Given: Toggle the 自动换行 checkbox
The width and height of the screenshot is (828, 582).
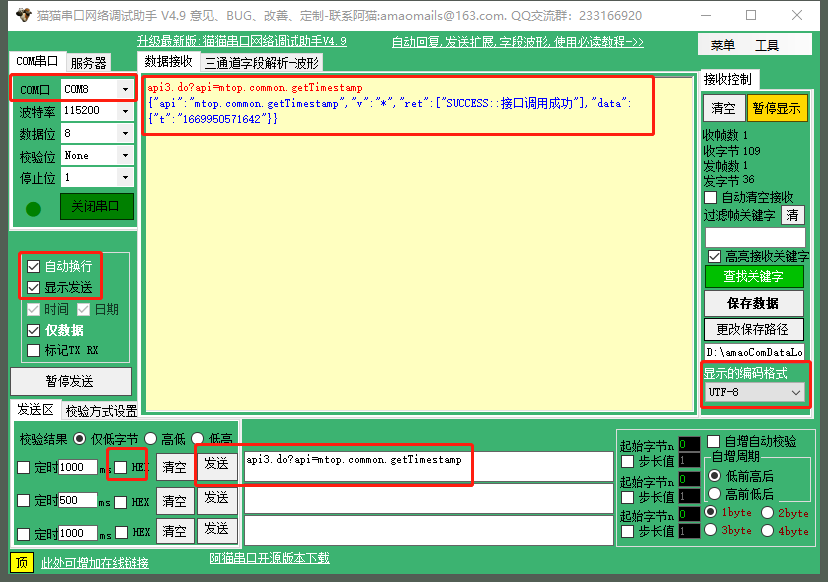Looking at the screenshot, I should (x=33, y=266).
